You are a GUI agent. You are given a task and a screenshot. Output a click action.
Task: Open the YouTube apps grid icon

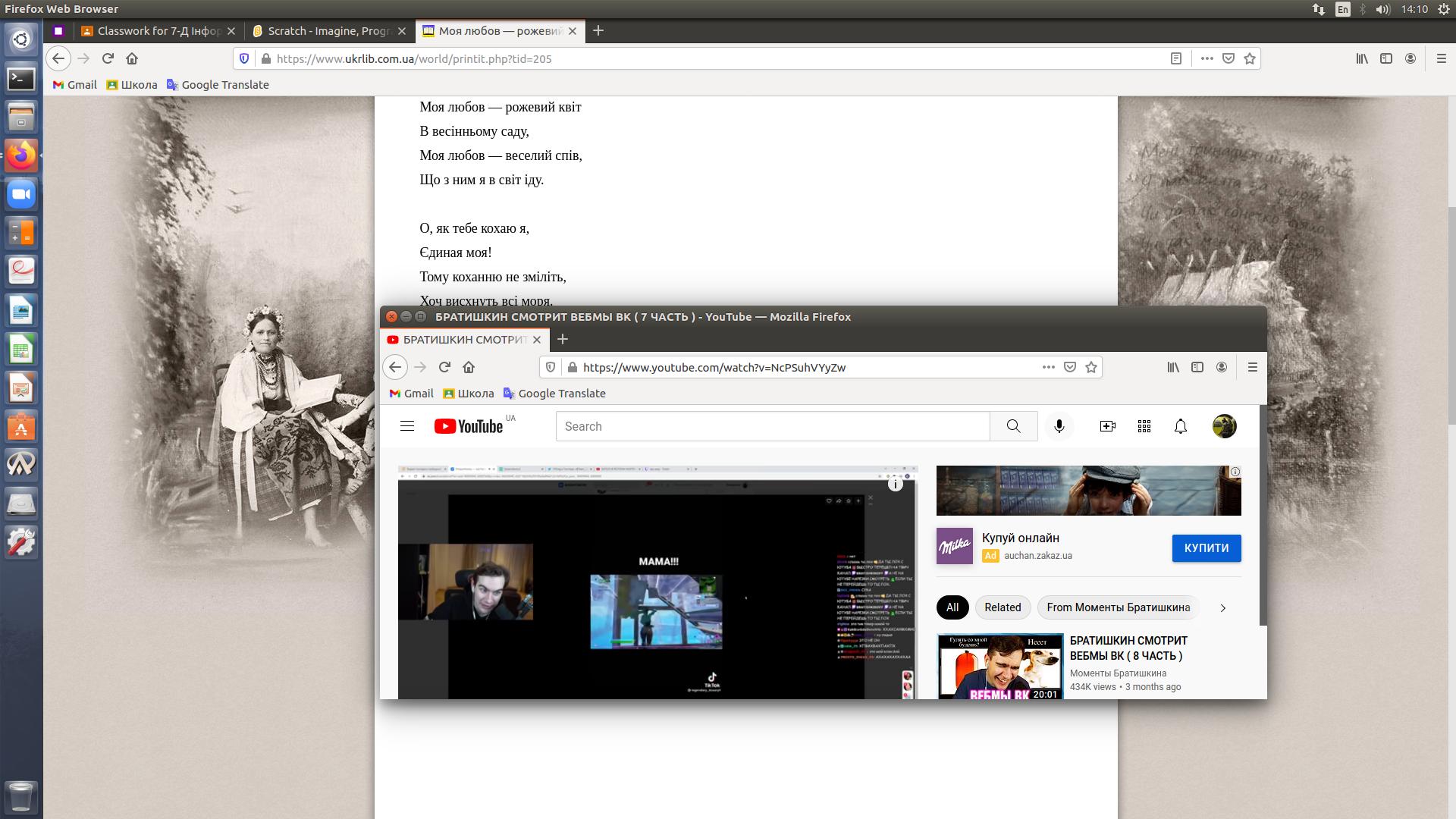pos(1144,426)
